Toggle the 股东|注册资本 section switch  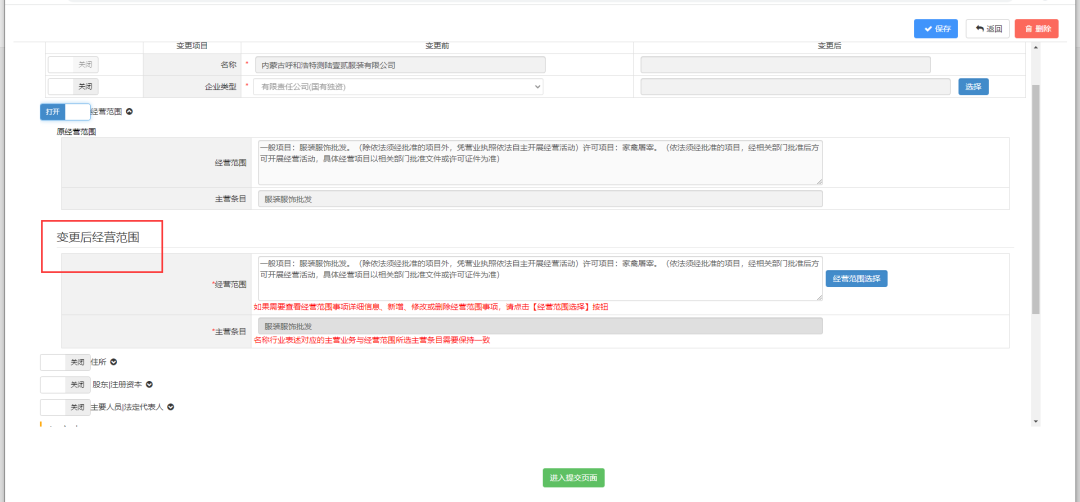(x=65, y=385)
